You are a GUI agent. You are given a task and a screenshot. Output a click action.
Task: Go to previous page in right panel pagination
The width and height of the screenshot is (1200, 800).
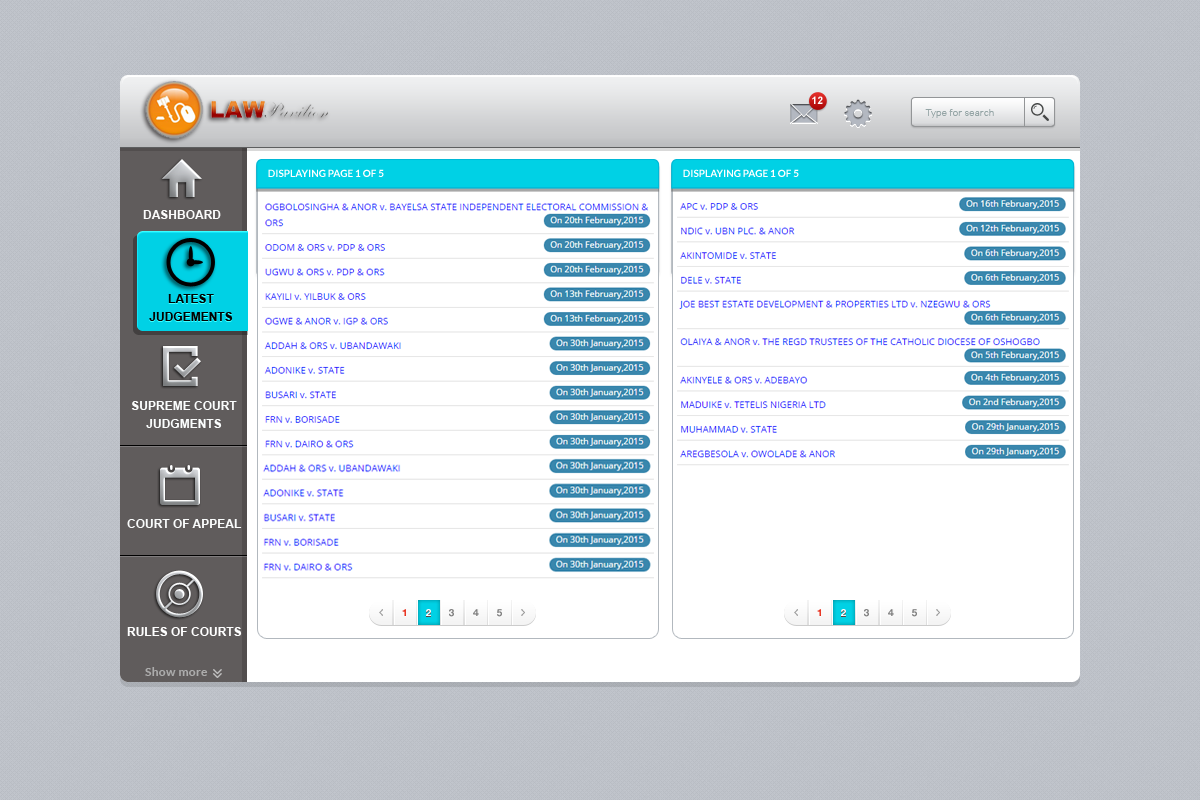point(796,613)
